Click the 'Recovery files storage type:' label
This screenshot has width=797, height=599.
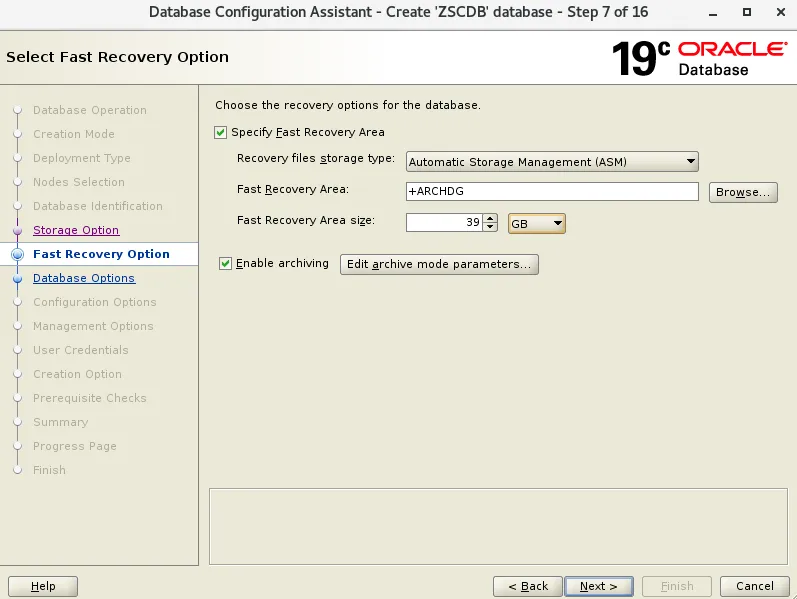coord(316,159)
